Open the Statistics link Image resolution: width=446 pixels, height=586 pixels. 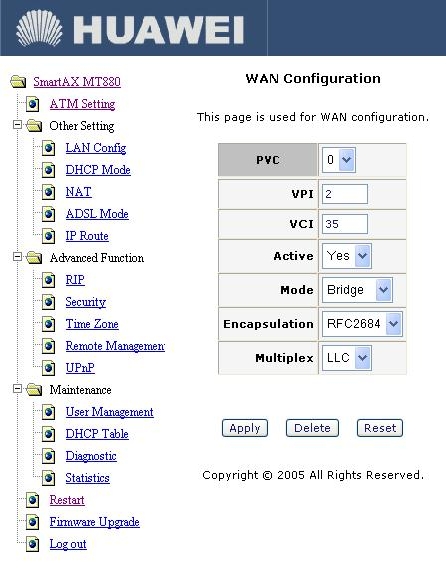tap(87, 478)
